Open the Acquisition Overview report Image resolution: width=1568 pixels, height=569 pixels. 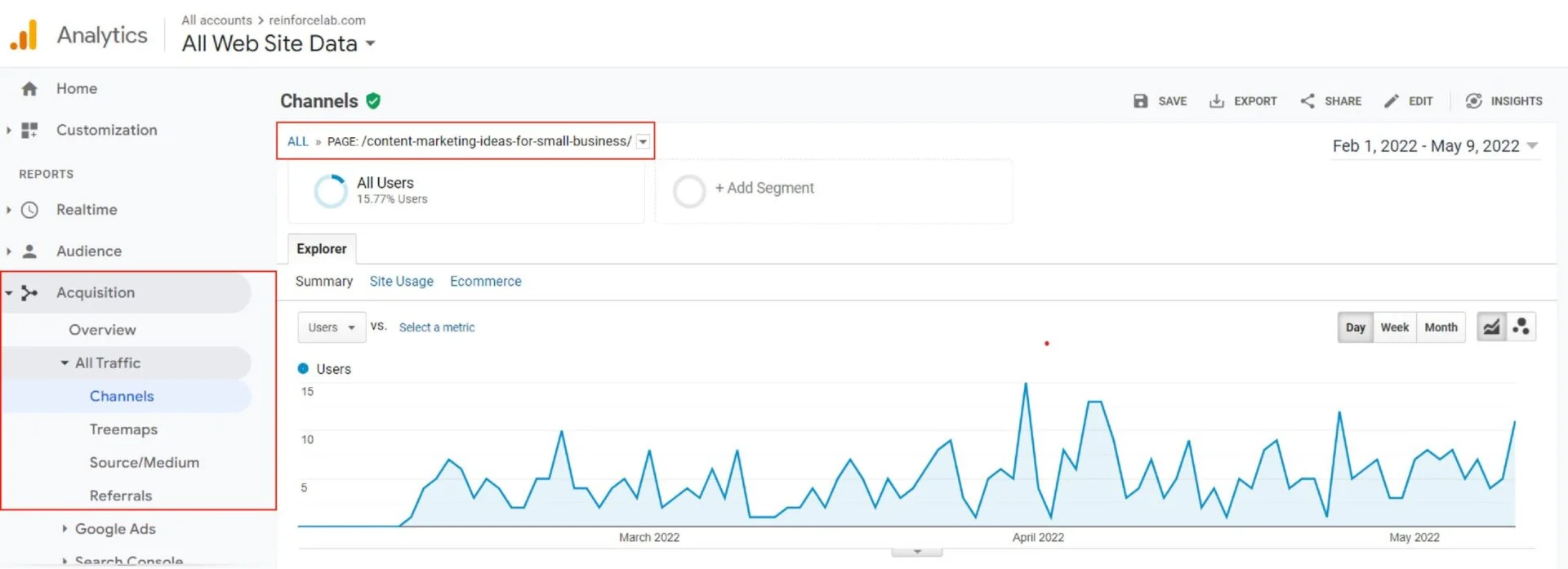(x=102, y=330)
